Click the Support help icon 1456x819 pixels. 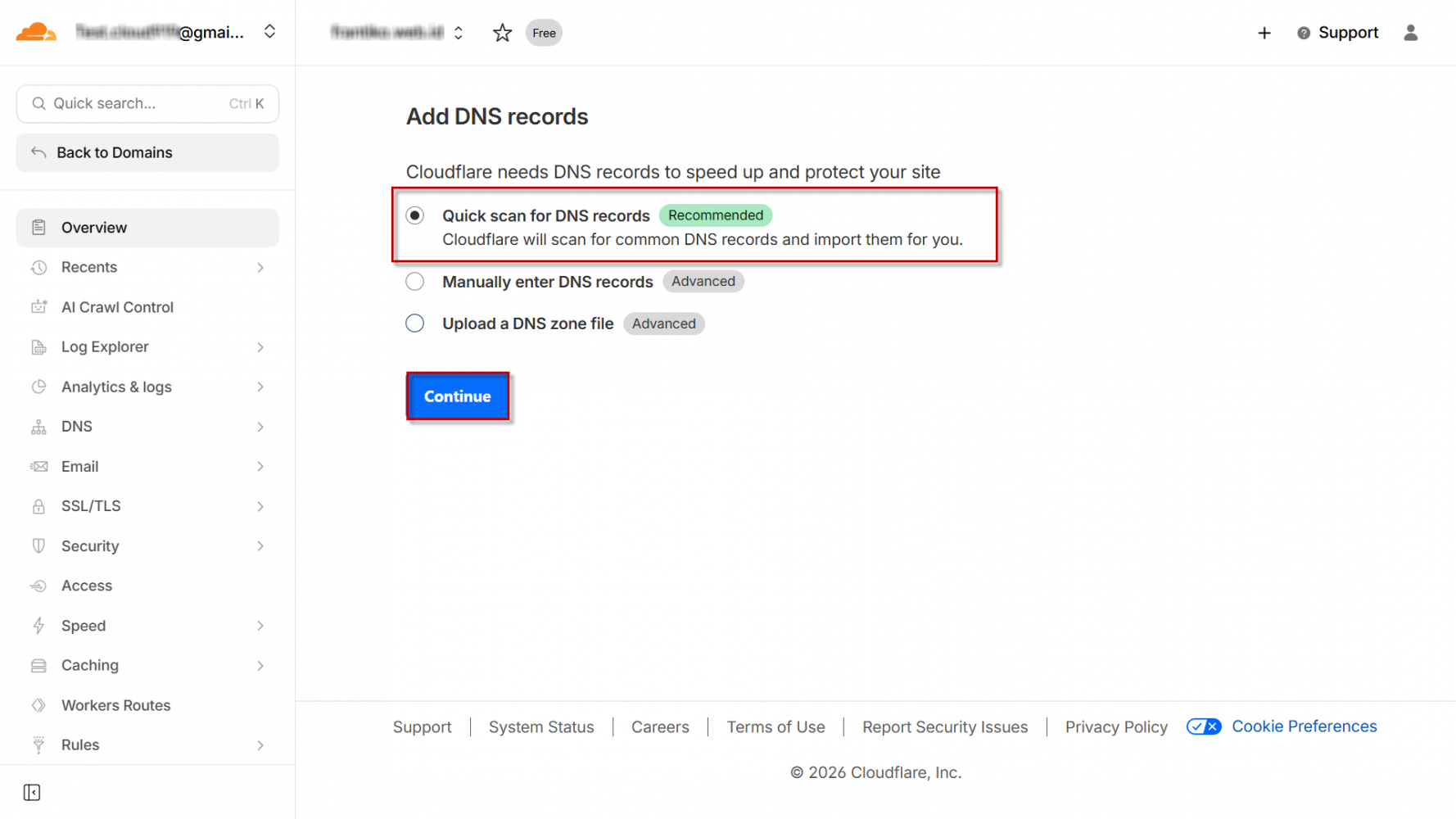(x=1303, y=33)
